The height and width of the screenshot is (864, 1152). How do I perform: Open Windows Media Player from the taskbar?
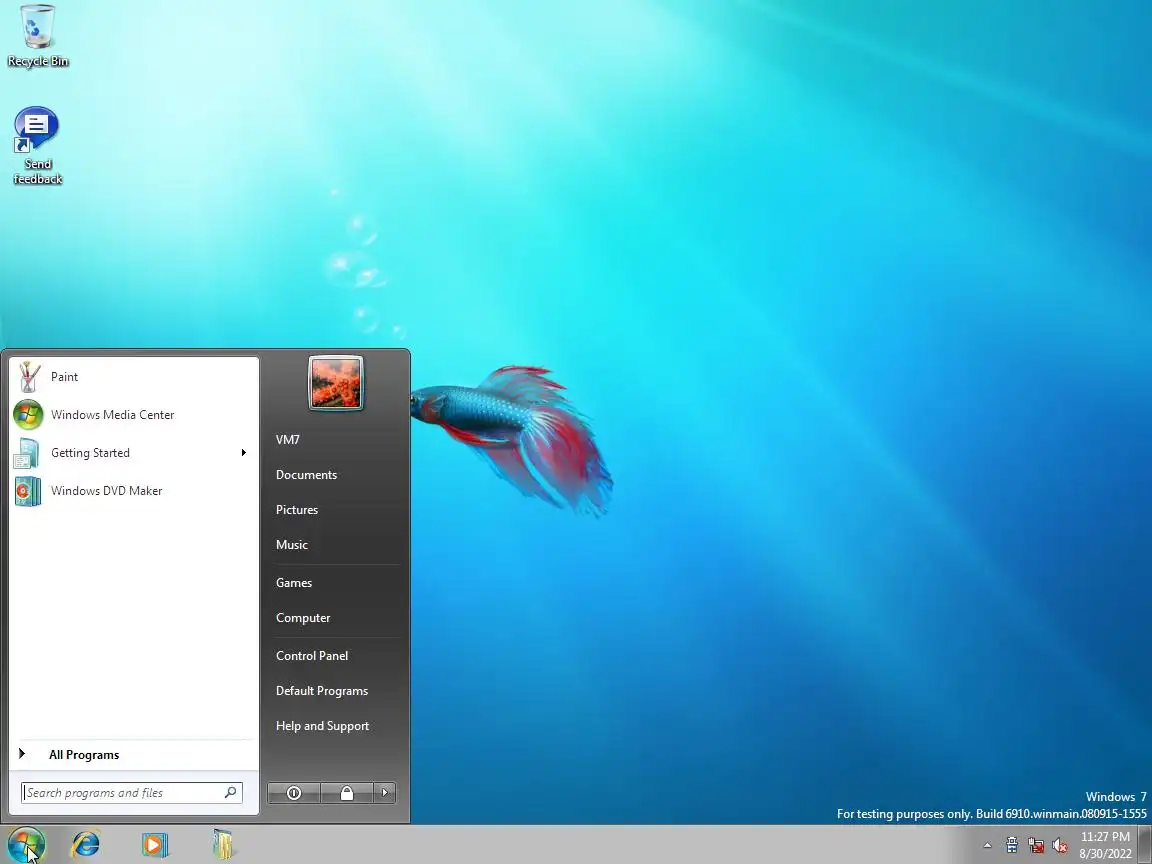pyautogui.click(x=155, y=844)
